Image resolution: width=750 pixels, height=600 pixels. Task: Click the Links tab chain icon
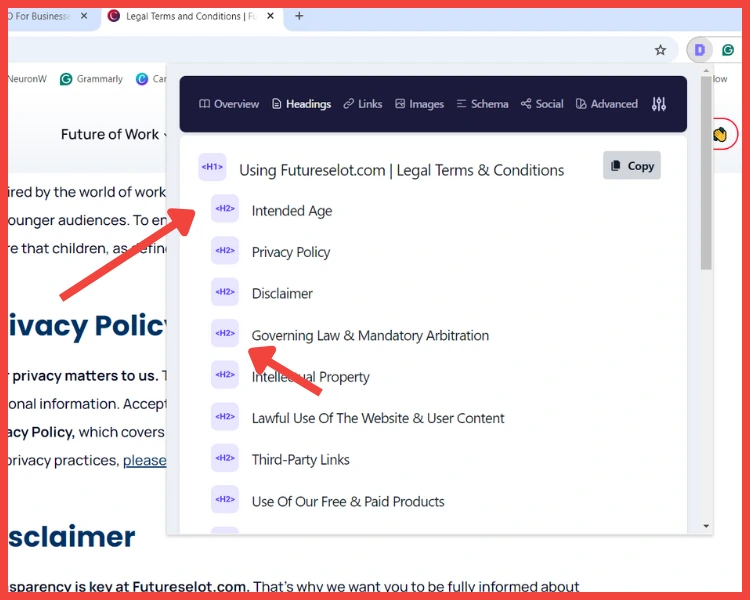pyautogui.click(x=349, y=104)
